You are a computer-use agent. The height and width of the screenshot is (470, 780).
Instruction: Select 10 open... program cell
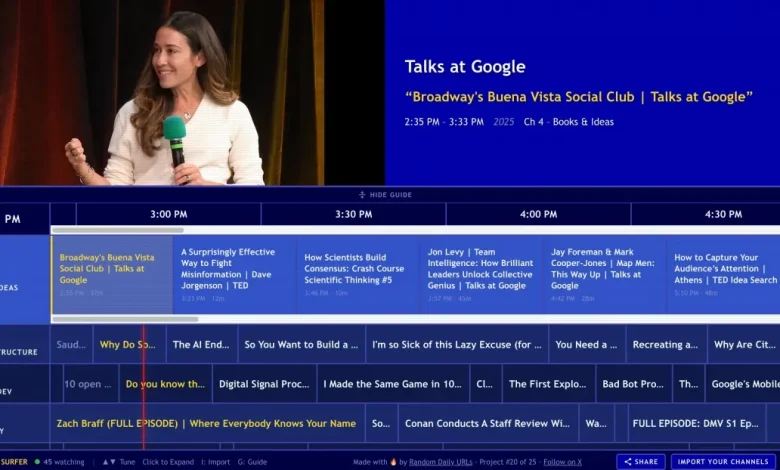point(91,384)
